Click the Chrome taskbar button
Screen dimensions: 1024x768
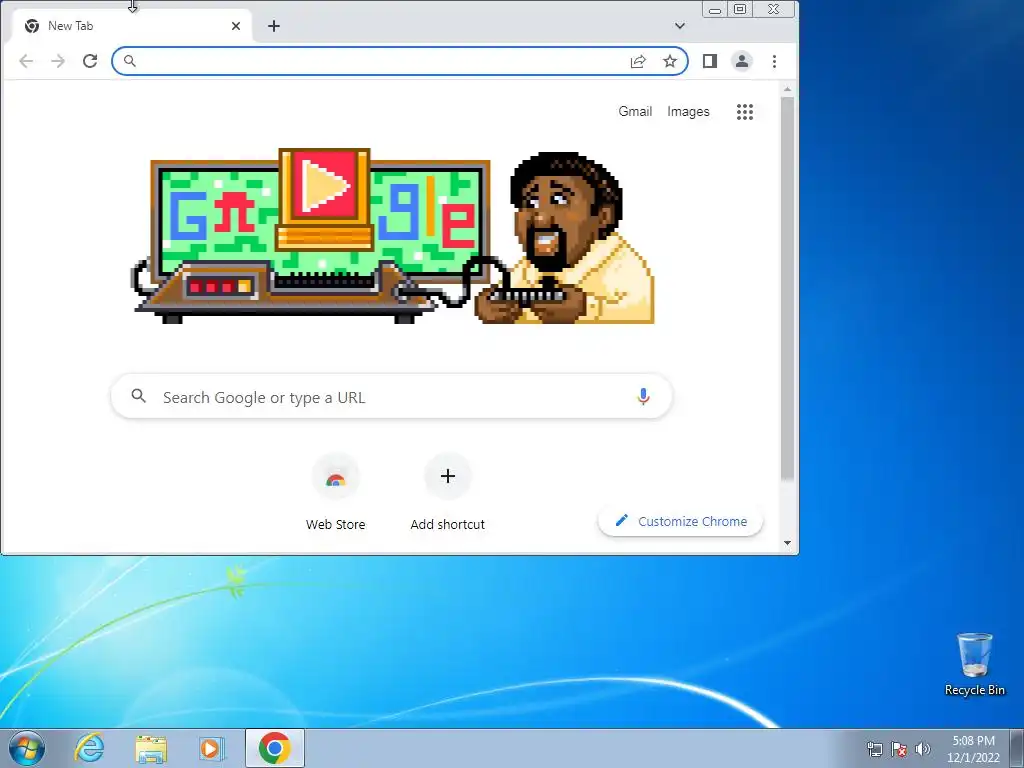275,748
